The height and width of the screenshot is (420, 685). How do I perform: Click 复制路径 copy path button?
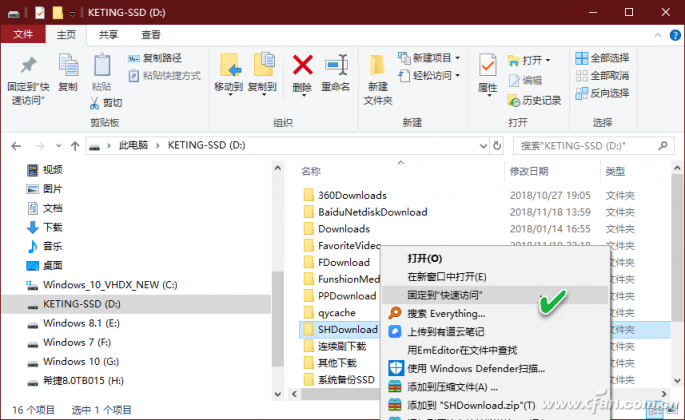pyautogui.click(x=155, y=58)
